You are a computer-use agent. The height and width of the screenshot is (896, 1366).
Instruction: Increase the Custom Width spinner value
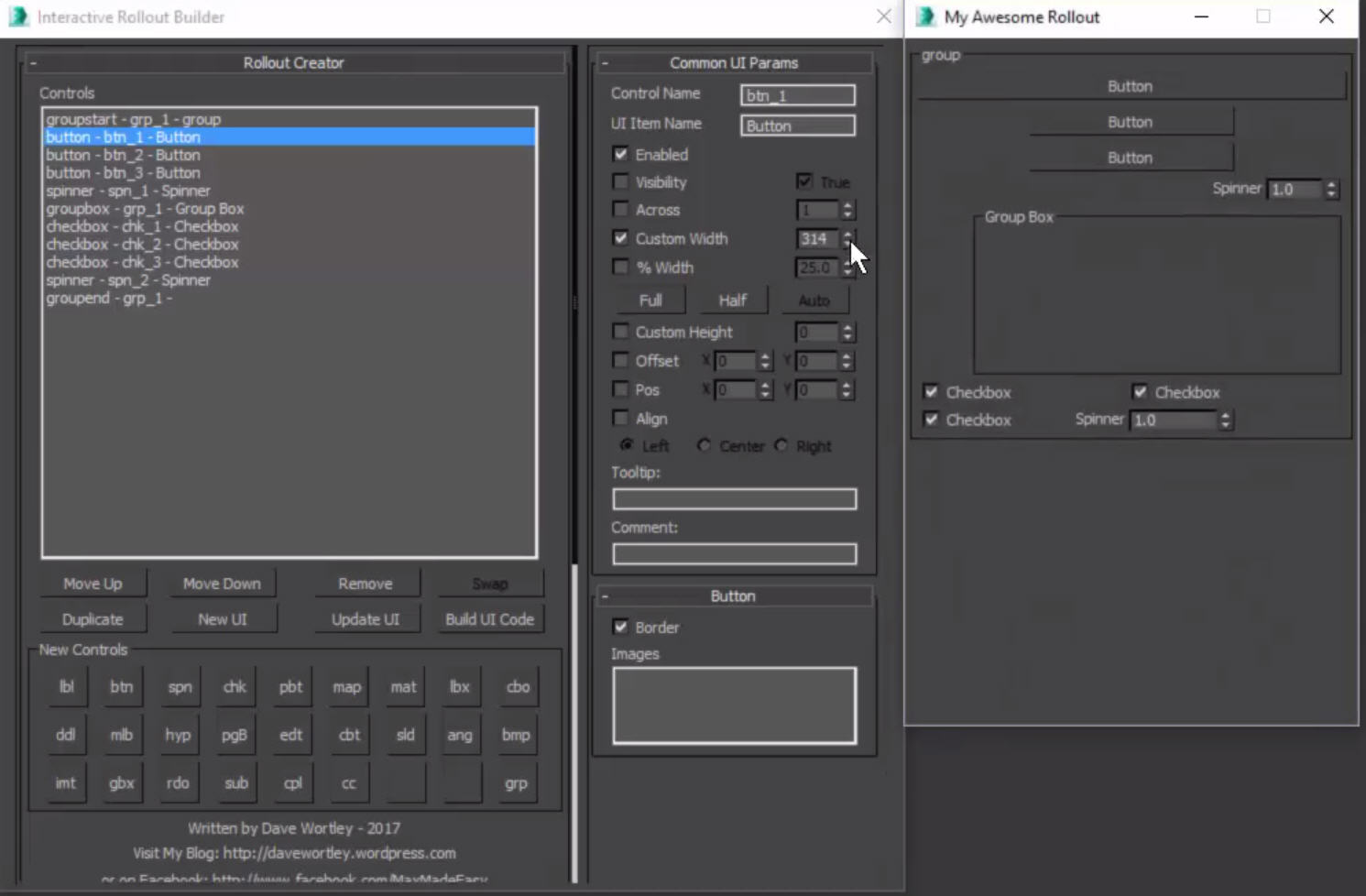[847, 234]
